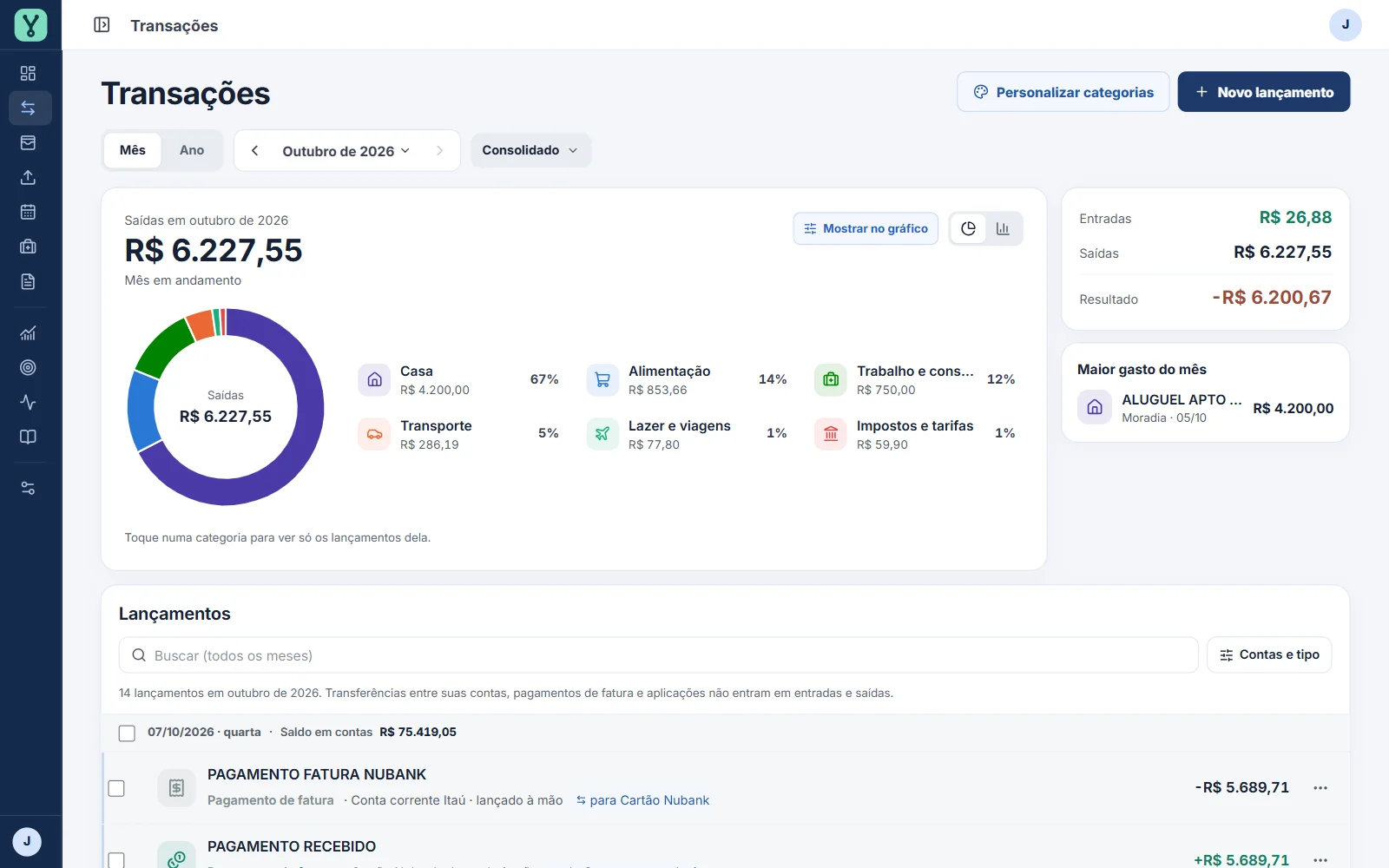
Task: Open the activity pulse icon in sidebar
Action: [x=28, y=403]
